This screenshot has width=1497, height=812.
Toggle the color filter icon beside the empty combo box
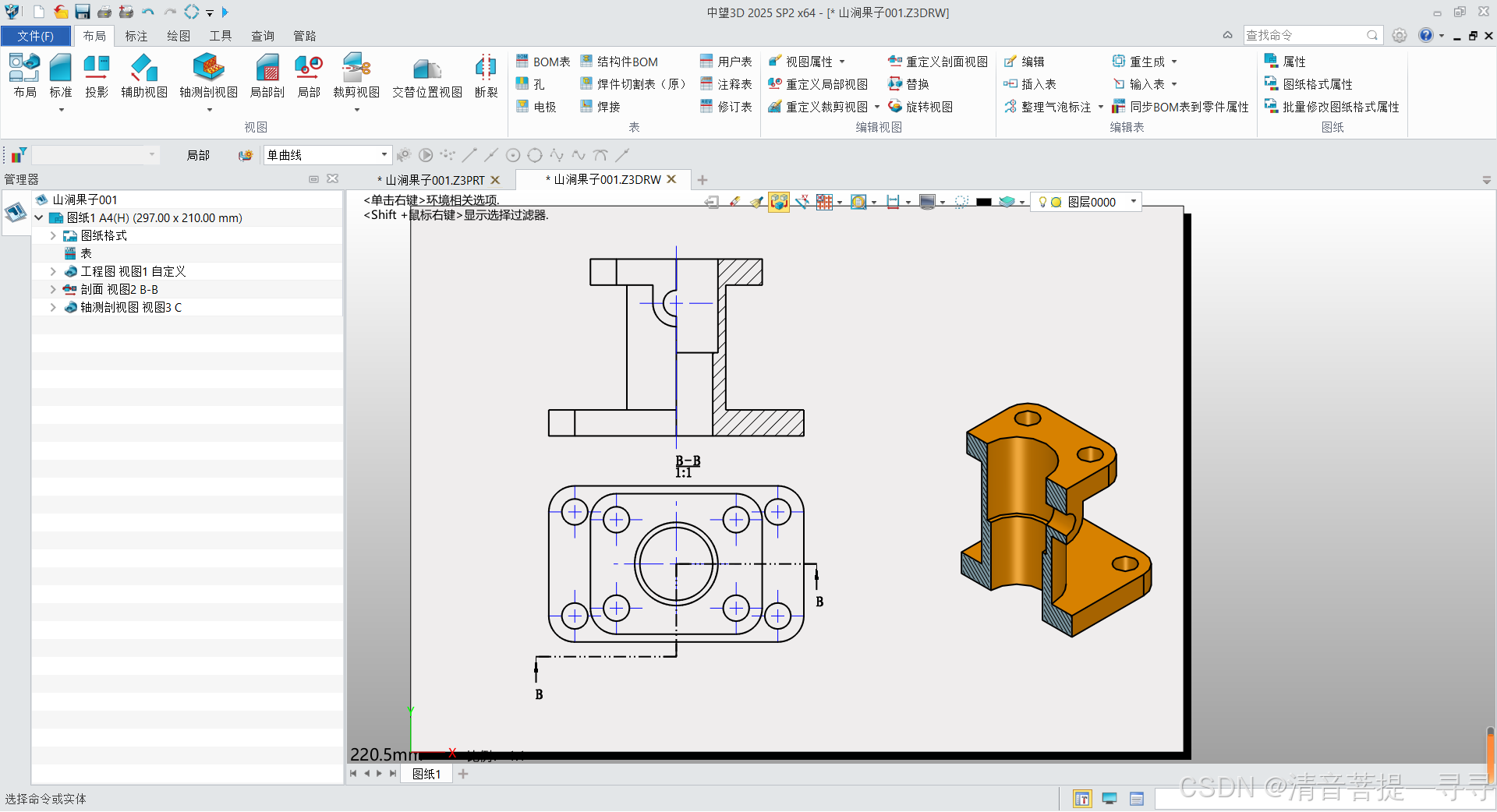click(19, 155)
